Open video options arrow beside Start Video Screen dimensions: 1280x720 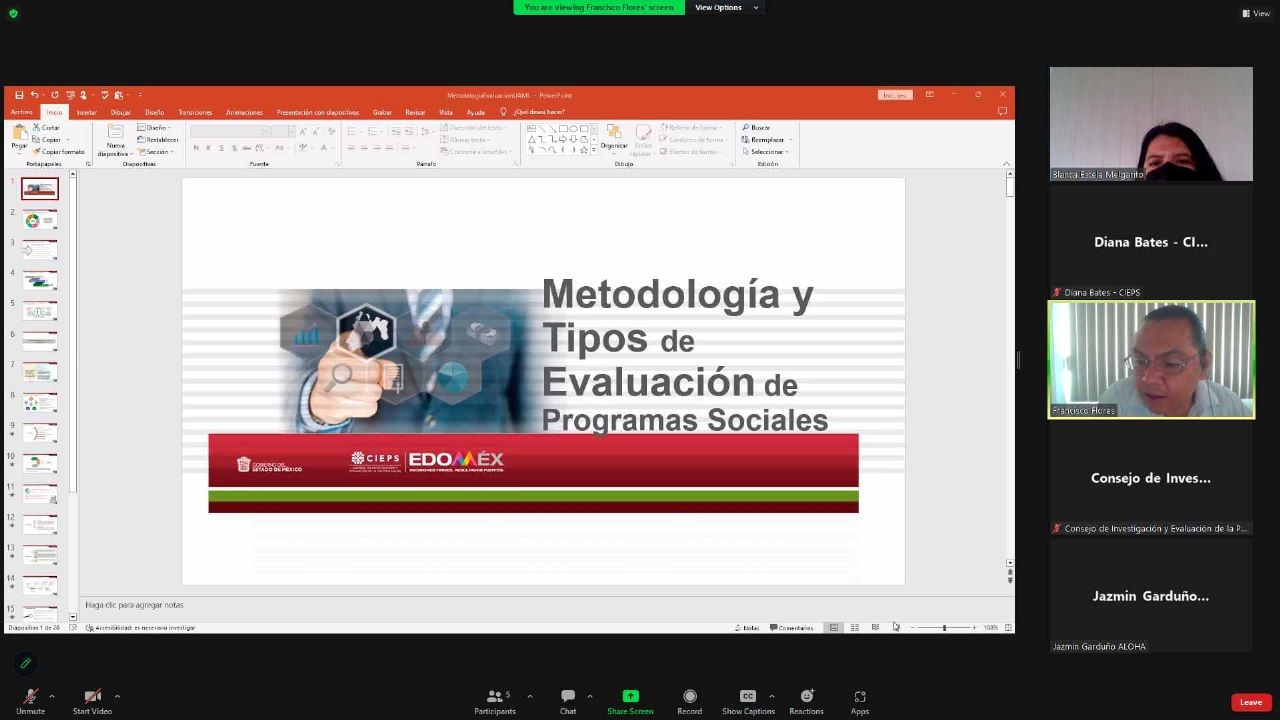117,696
